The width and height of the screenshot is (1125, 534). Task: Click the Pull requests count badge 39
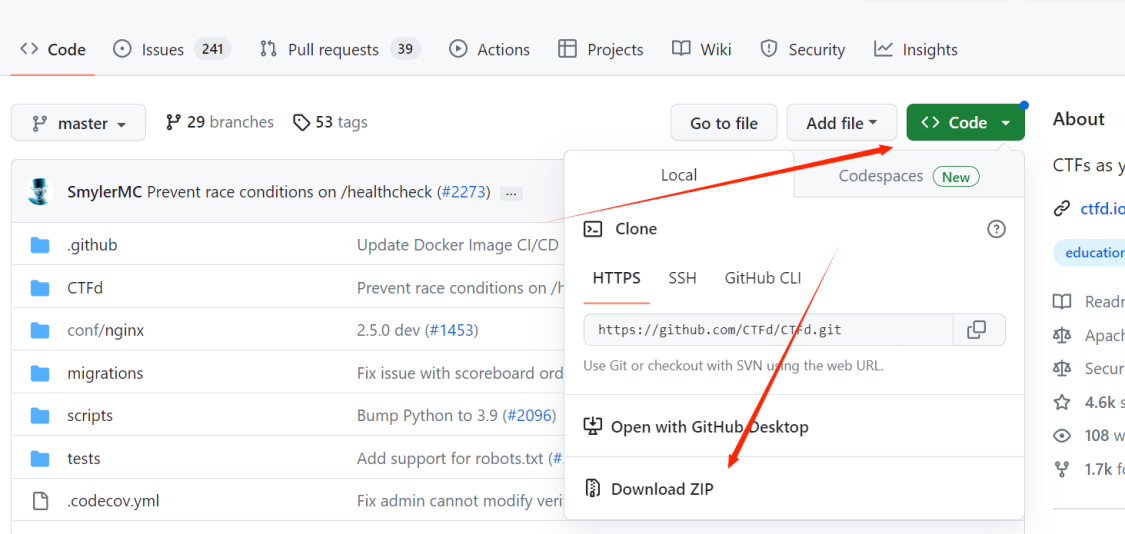coord(405,49)
